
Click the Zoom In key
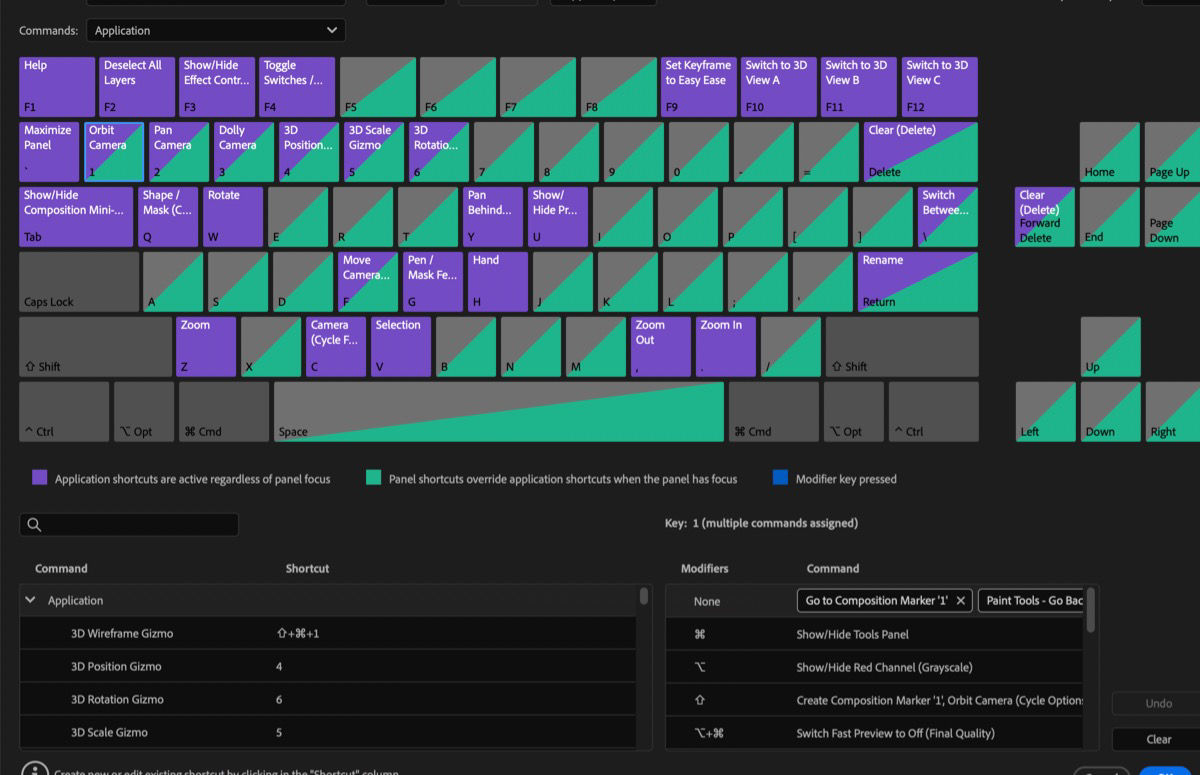click(x=725, y=345)
